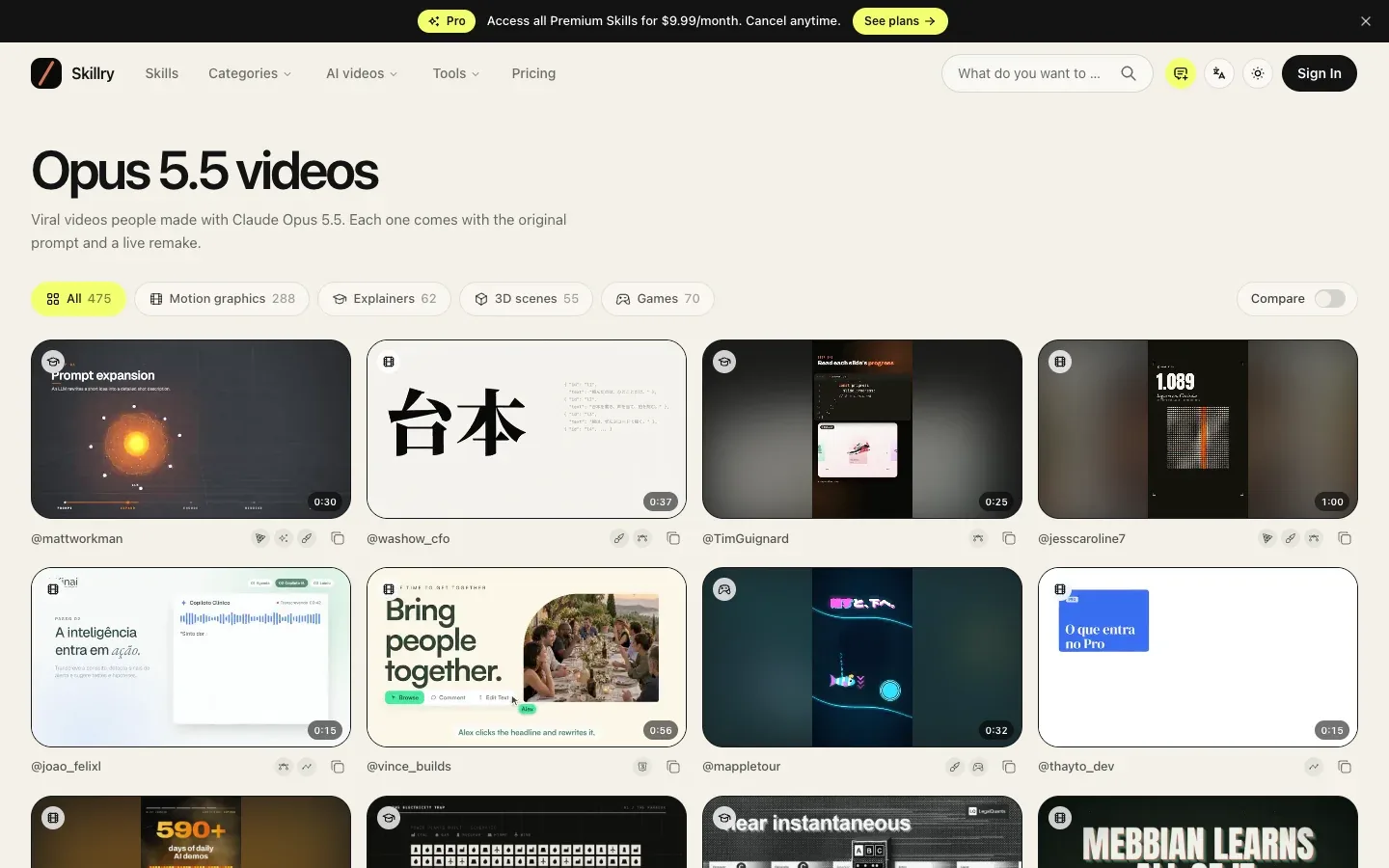
Task: Click the Skillry logo icon
Action: pyautogui.click(x=46, y=73)
